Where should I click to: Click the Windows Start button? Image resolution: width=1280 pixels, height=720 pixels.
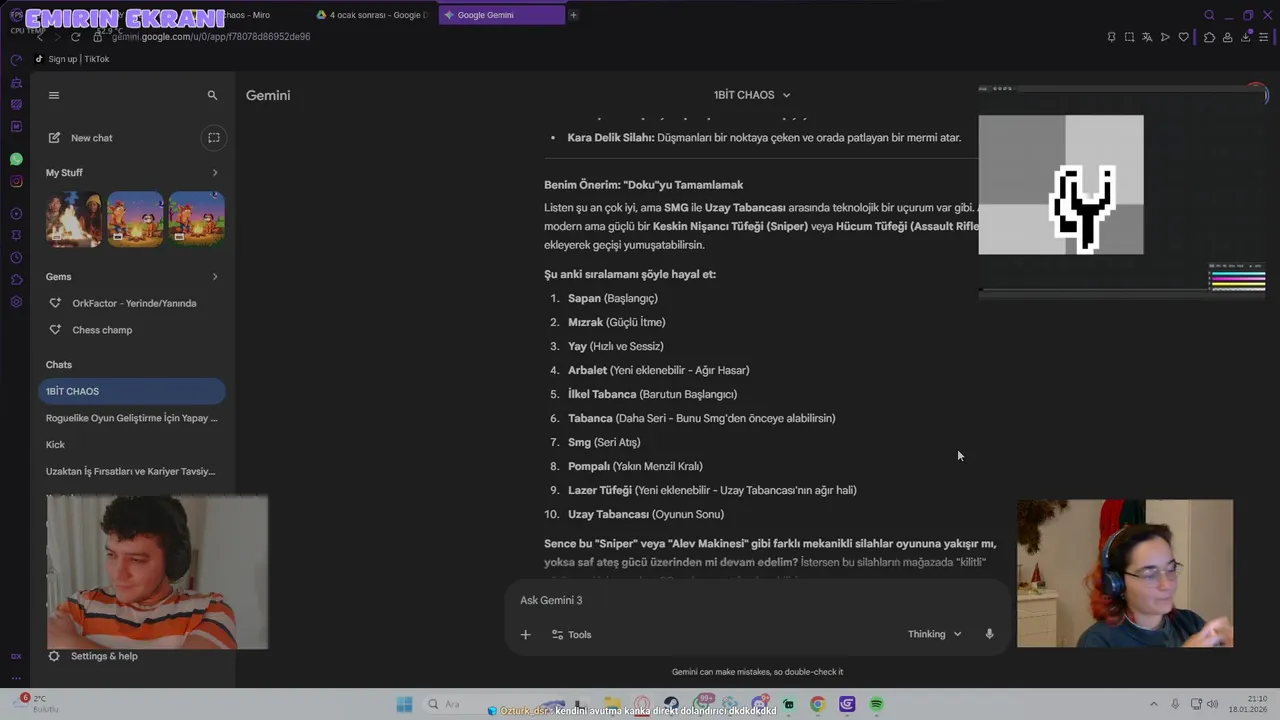(x=404, y=704)
